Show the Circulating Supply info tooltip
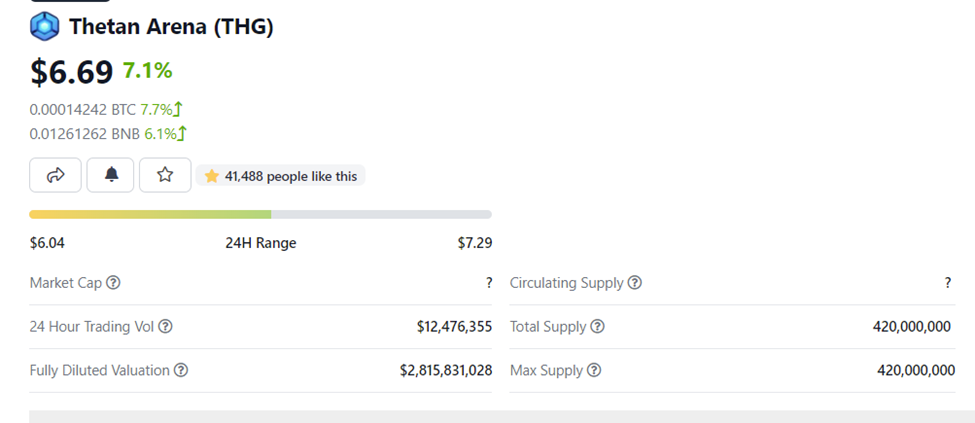 coord(635,283)
